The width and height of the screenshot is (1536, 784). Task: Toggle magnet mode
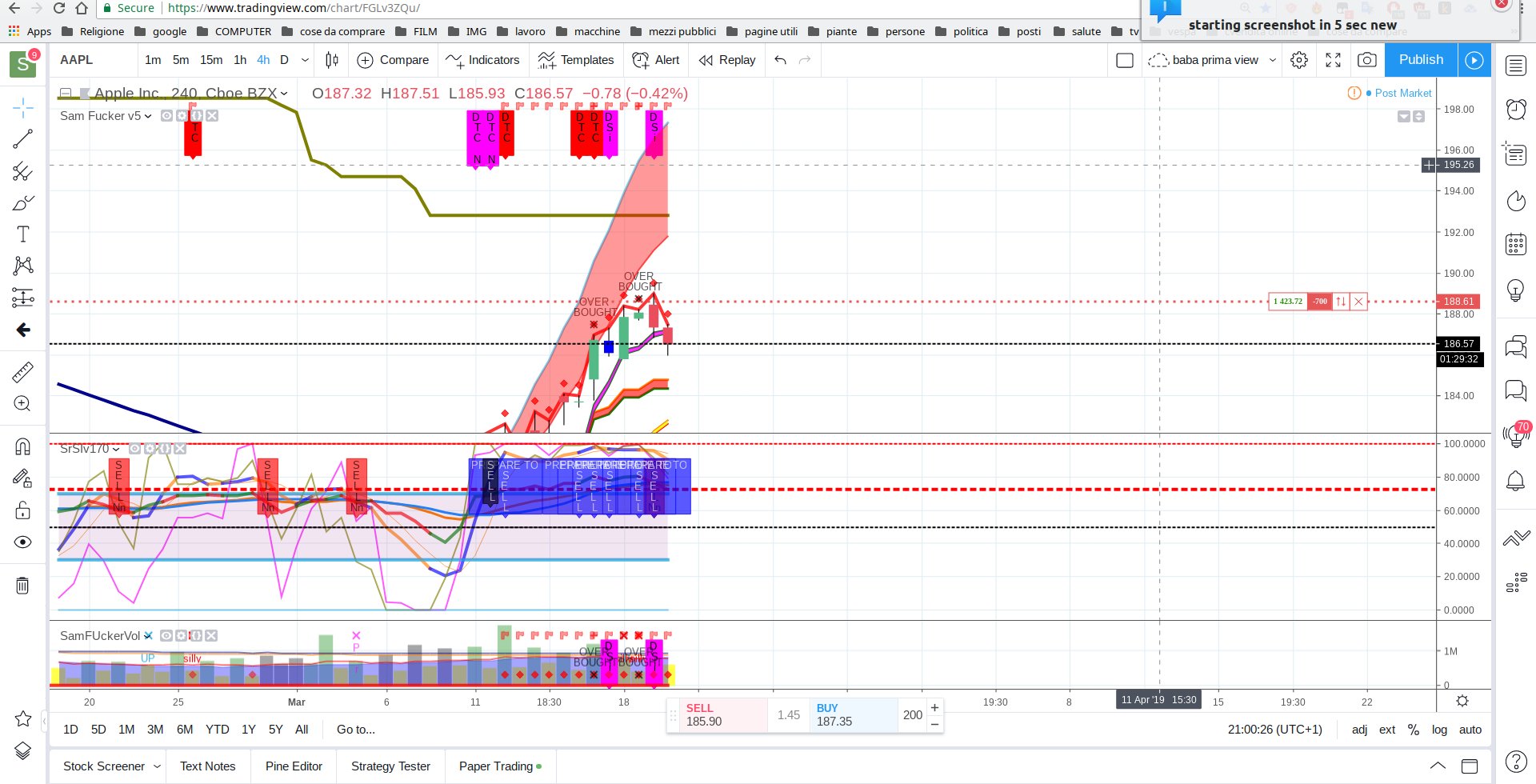coord(22,446)
